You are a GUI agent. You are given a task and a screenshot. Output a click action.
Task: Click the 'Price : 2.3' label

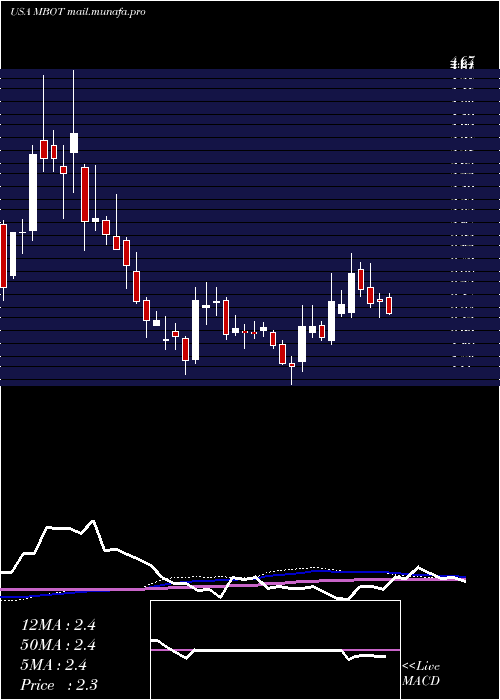tap(59, 685)
